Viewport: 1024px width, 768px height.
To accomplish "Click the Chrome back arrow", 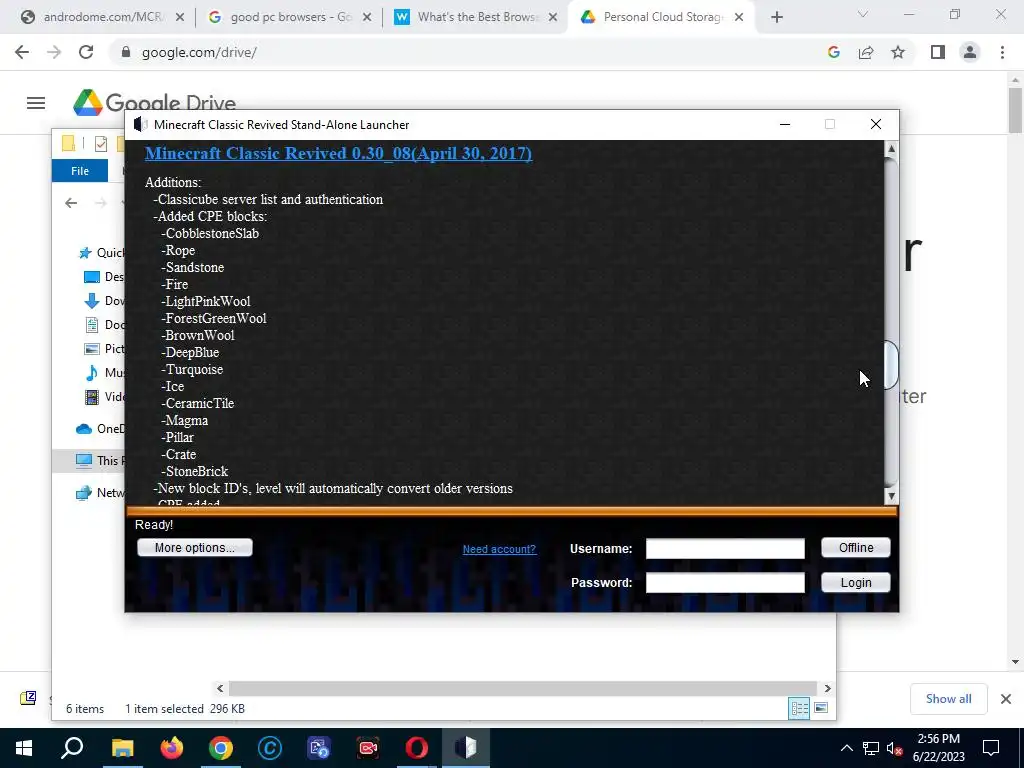I will [x=22, y=52].
